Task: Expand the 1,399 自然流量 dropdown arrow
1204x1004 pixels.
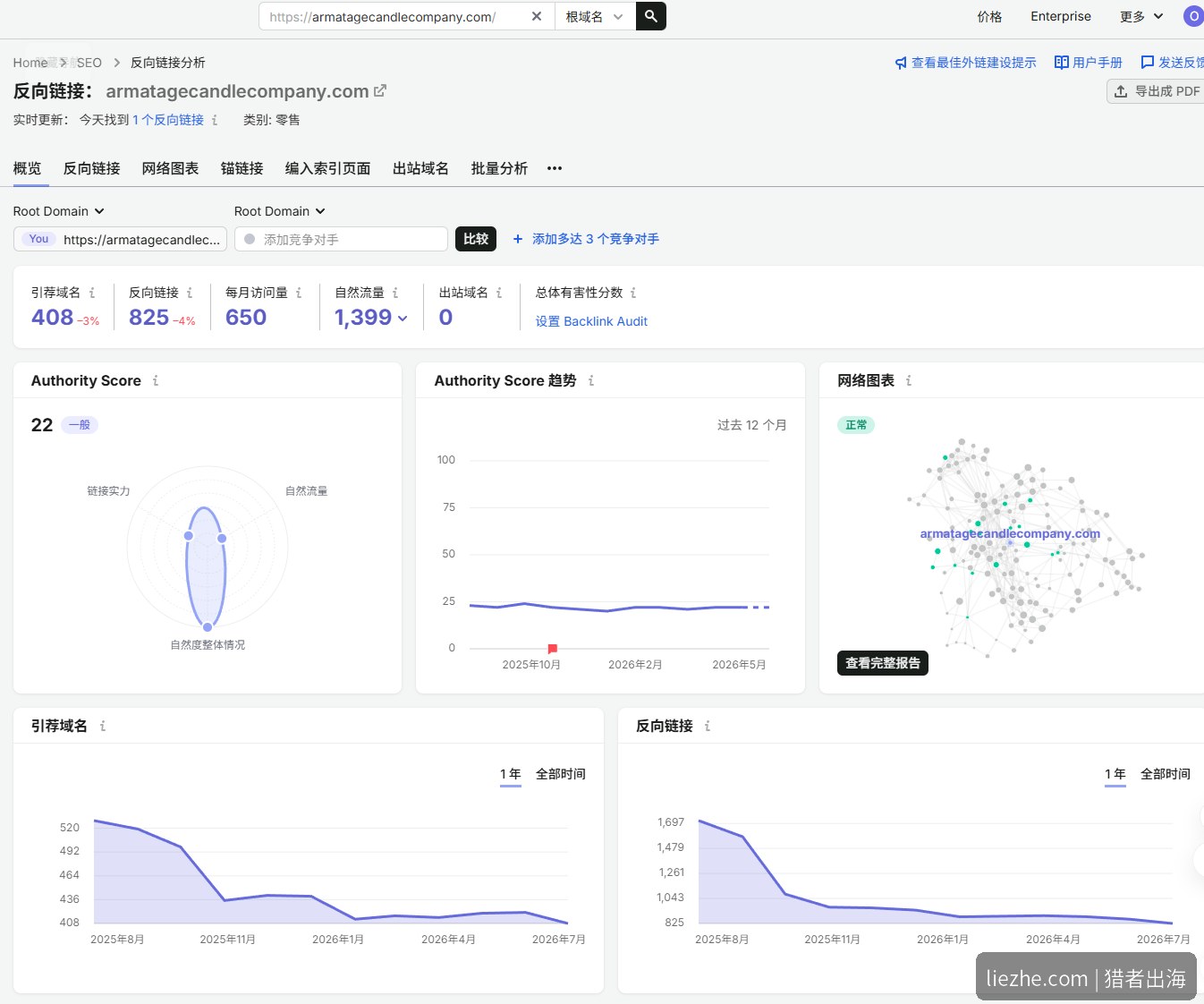Action: click(403, 319)
